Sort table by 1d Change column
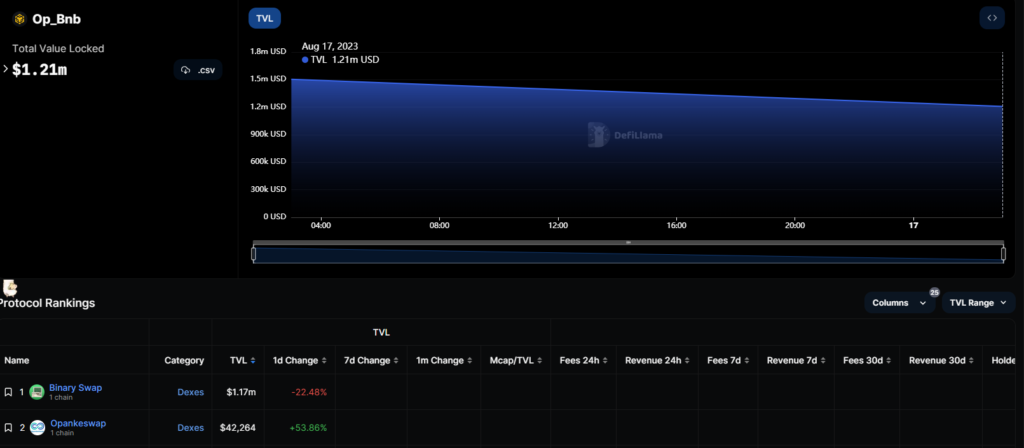Image resolution: width=1024 pixels, height=448 pixels. pos(299,360)
